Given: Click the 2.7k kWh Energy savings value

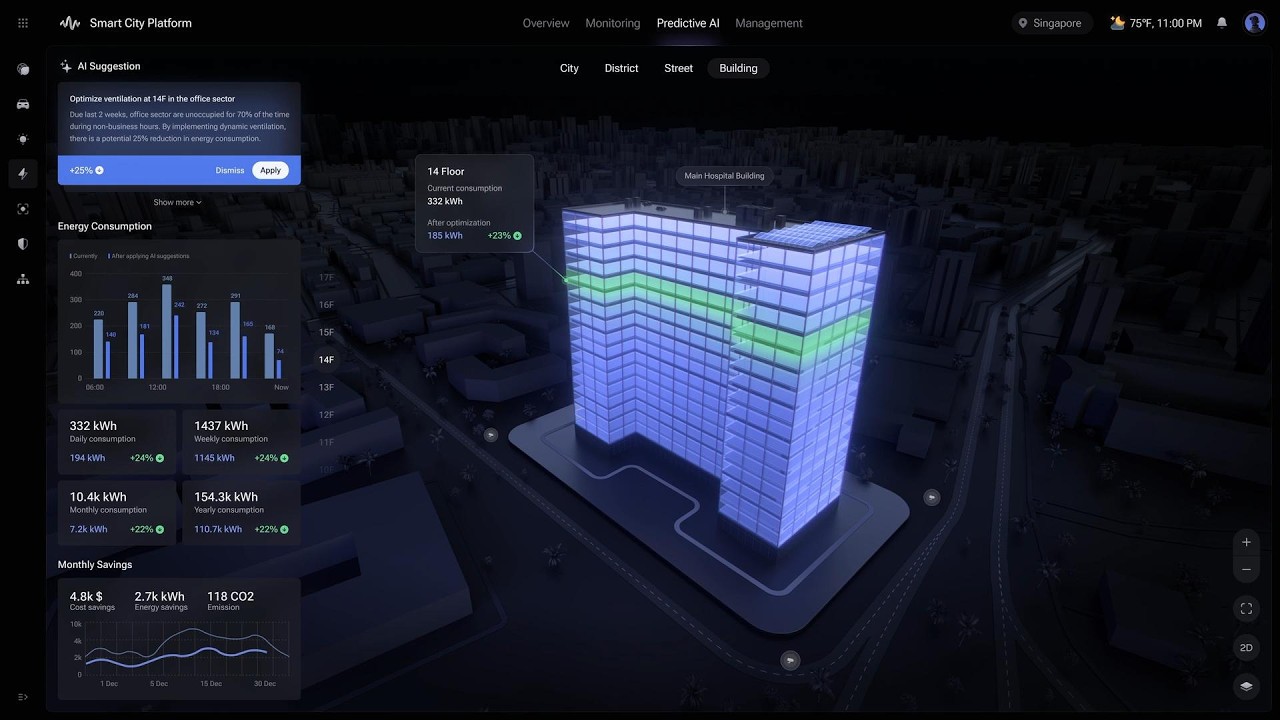Looking at the screenshot, I should (x=160, y=597).
